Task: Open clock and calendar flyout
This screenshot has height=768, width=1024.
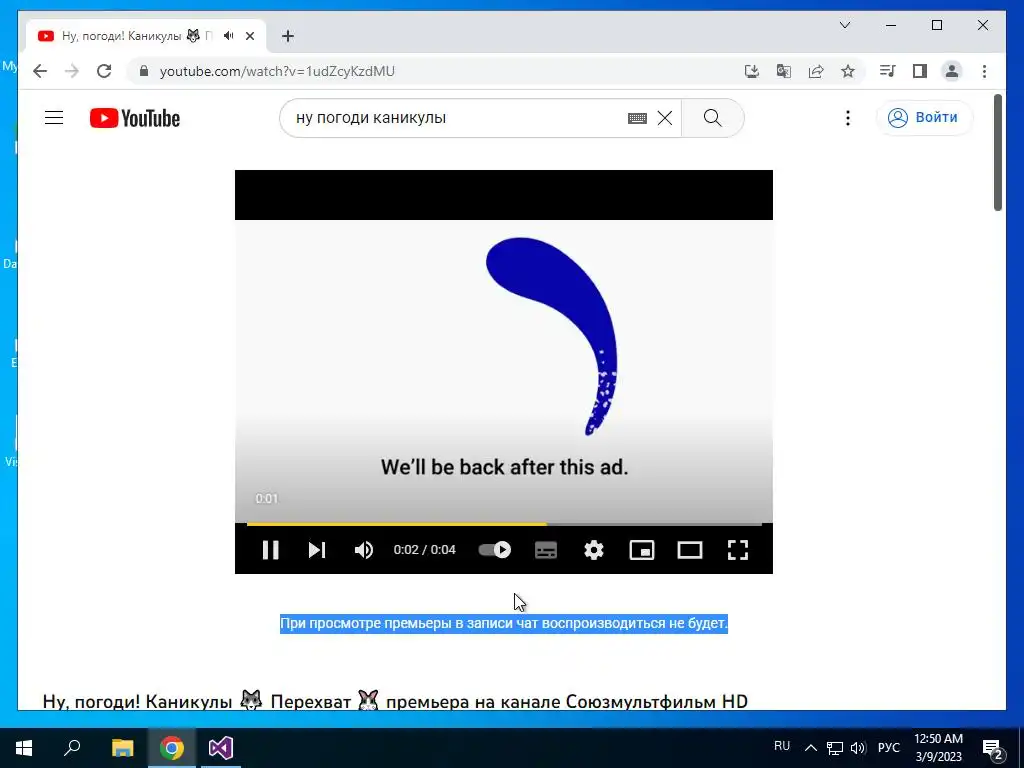Action: click(938, 748)
